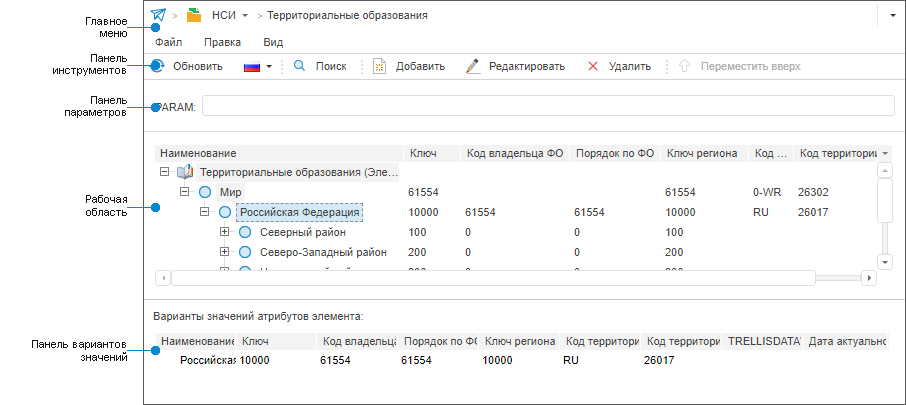Screen dimensions: 906x405
Task: Click the paper plane home icon
Action: pyautogui.click(x=158, y=16)
